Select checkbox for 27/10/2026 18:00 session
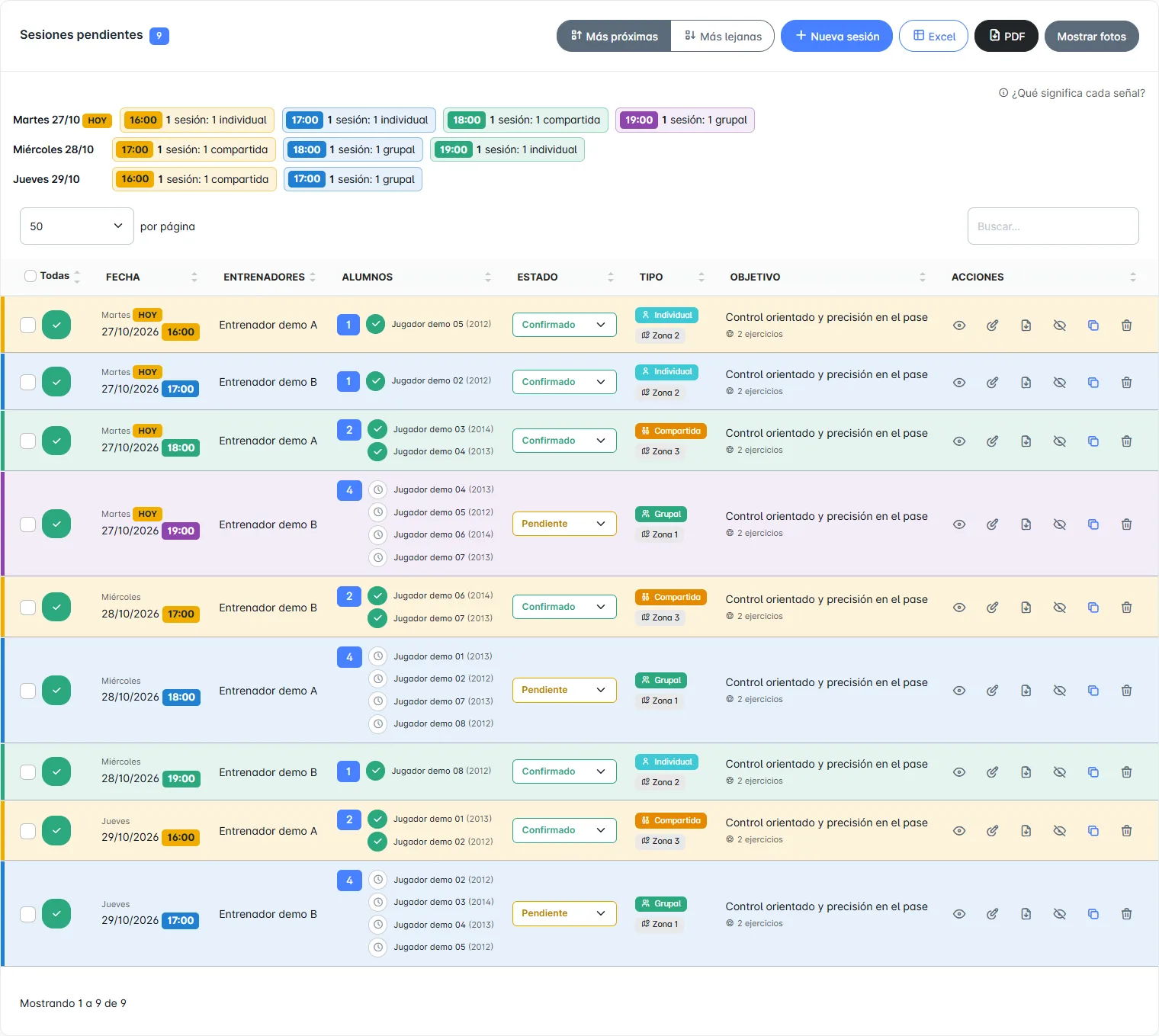The image size is (1159, 1036). click(27, 441)
